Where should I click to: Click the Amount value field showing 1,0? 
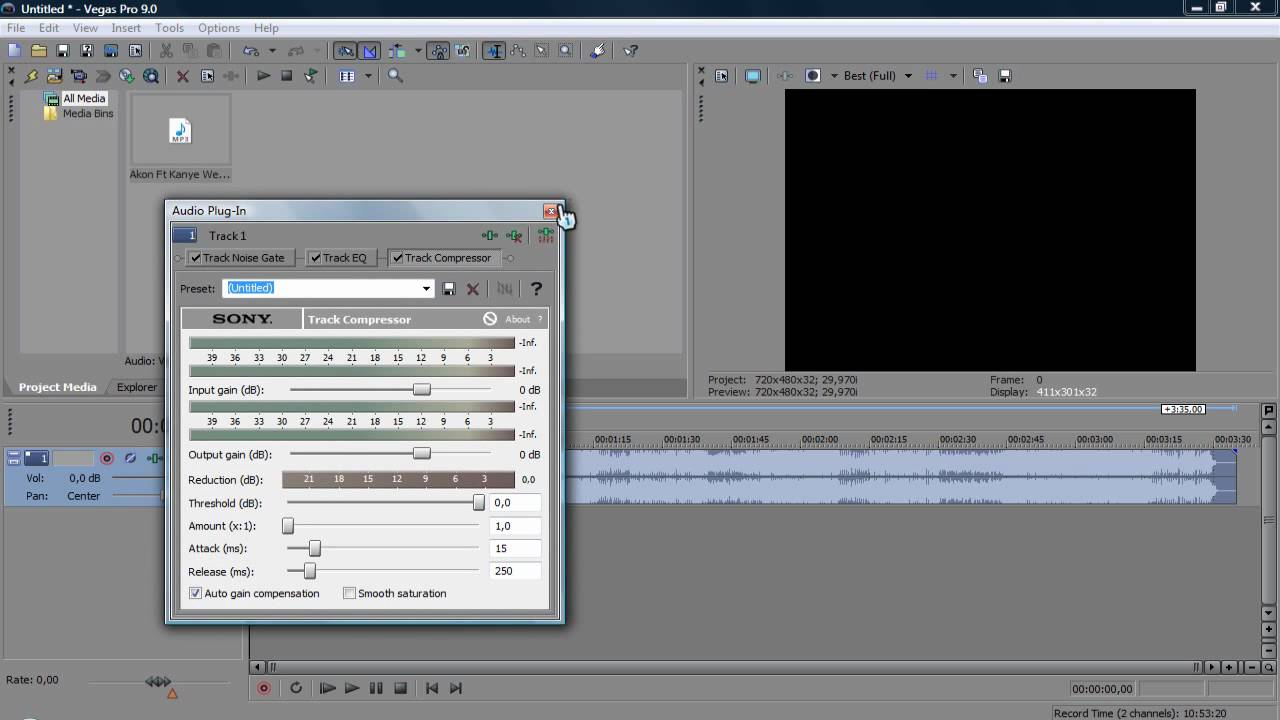(516, 526)
